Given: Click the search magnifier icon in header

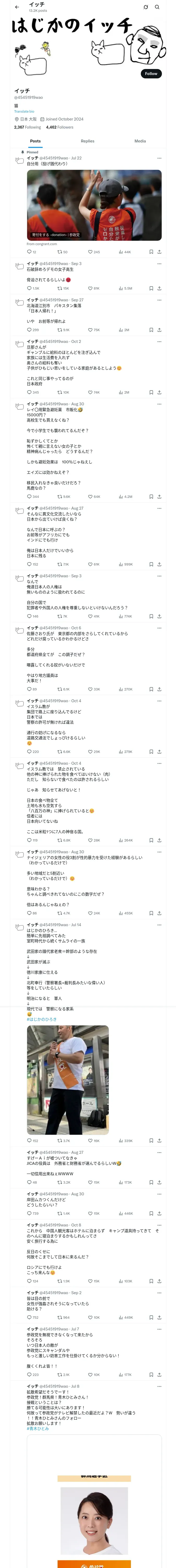Looking at the screenshot, I should (x=157, y=7).
